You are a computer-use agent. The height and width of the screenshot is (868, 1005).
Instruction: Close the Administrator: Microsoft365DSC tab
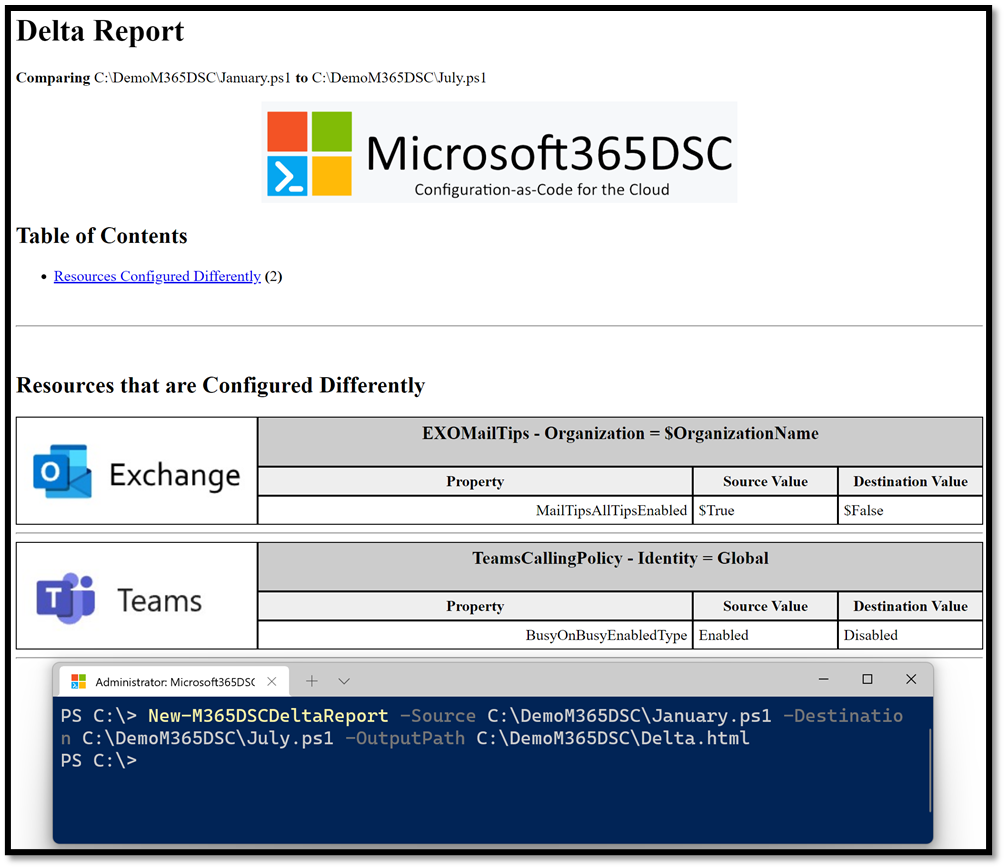(272, 681)
